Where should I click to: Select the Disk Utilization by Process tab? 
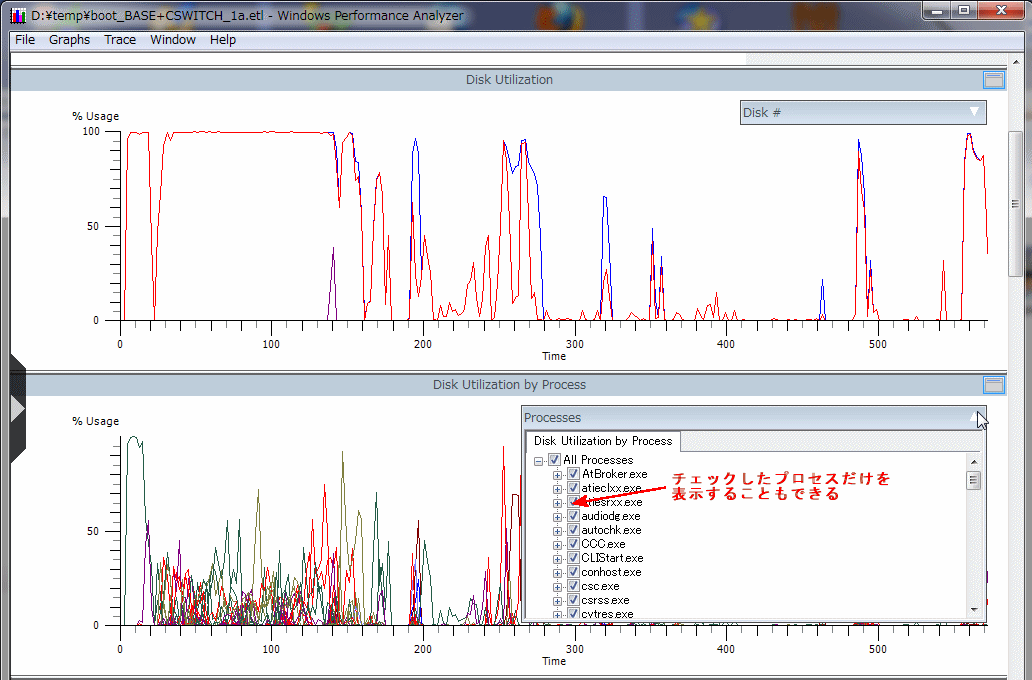[603, 441]
